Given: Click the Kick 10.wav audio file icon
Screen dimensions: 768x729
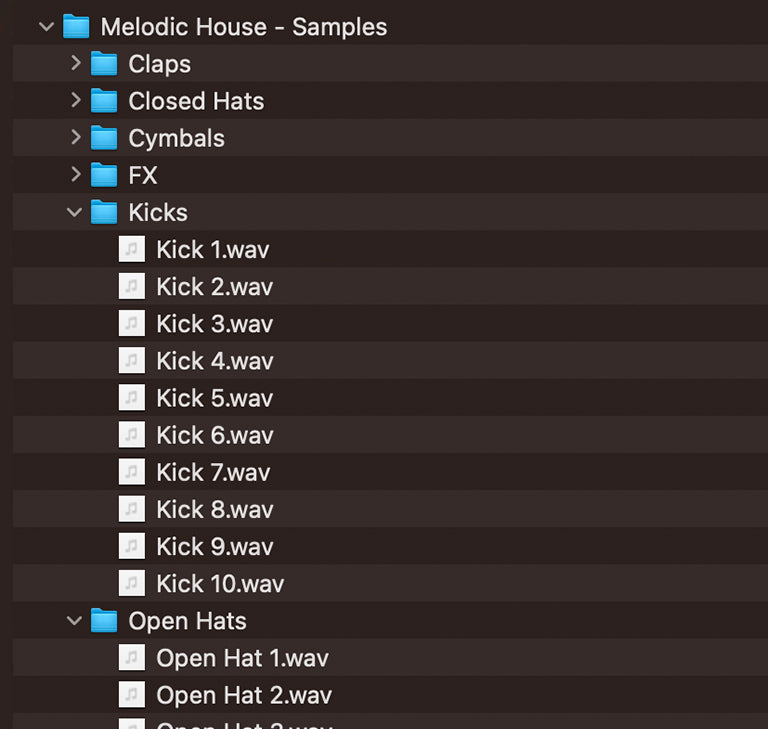Looking at the screenshot, I should tap(132, 583).
